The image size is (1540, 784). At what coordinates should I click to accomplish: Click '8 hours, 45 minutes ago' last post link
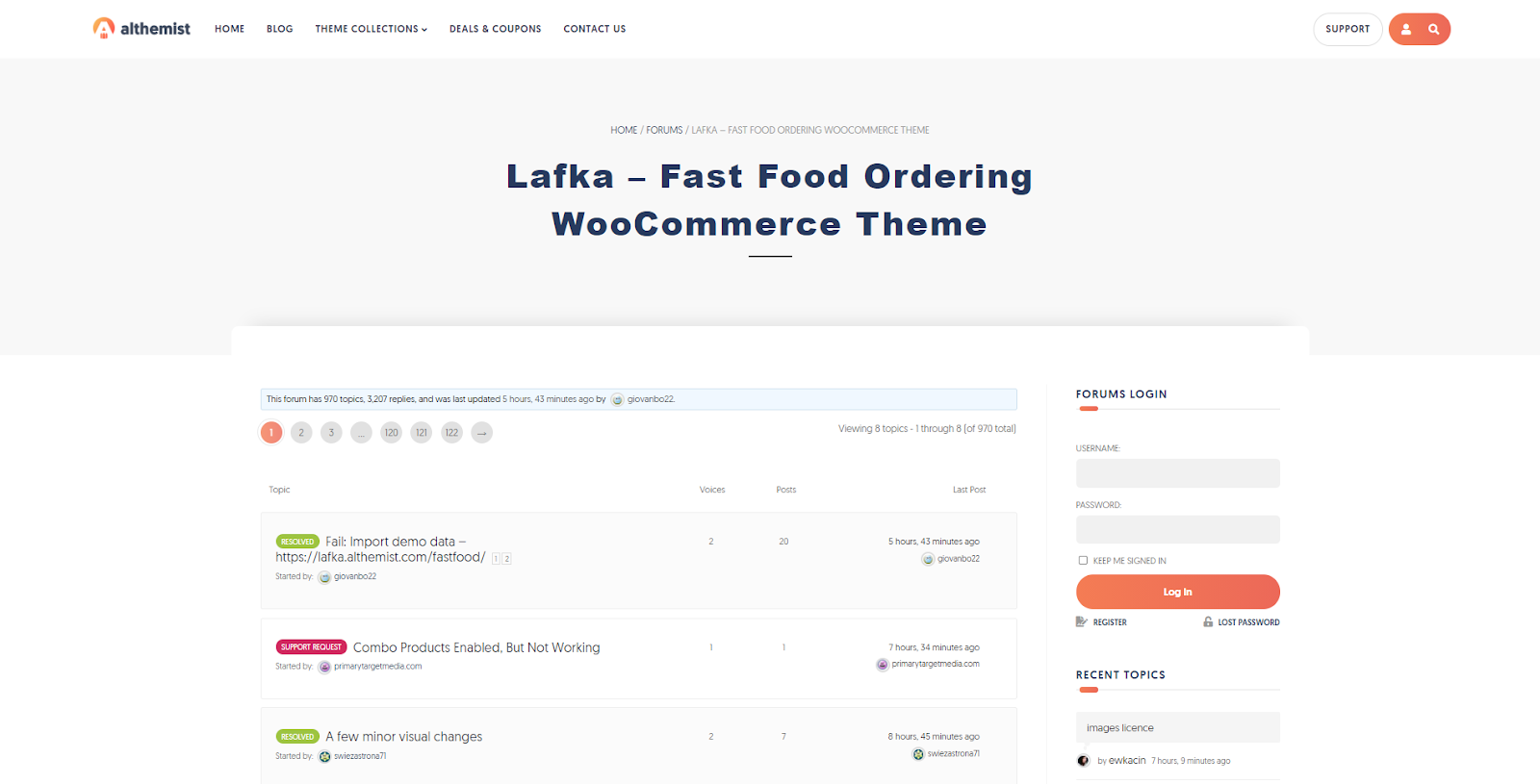(934, 737)
